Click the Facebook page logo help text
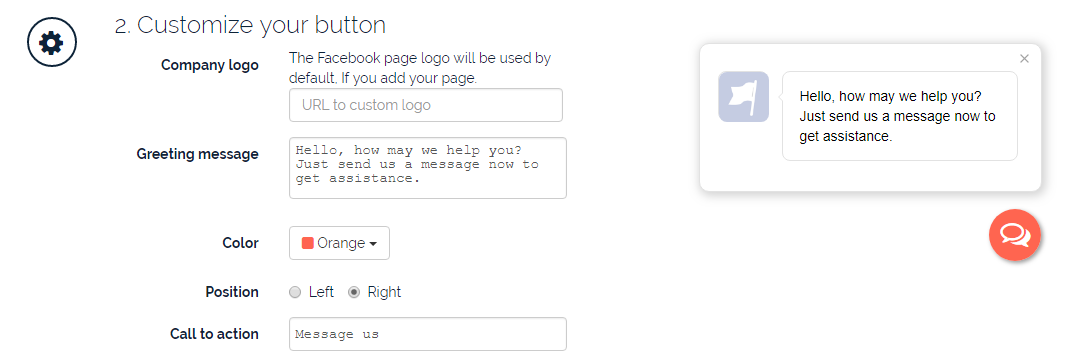The image size is (1074, 364). pos(420,68)
